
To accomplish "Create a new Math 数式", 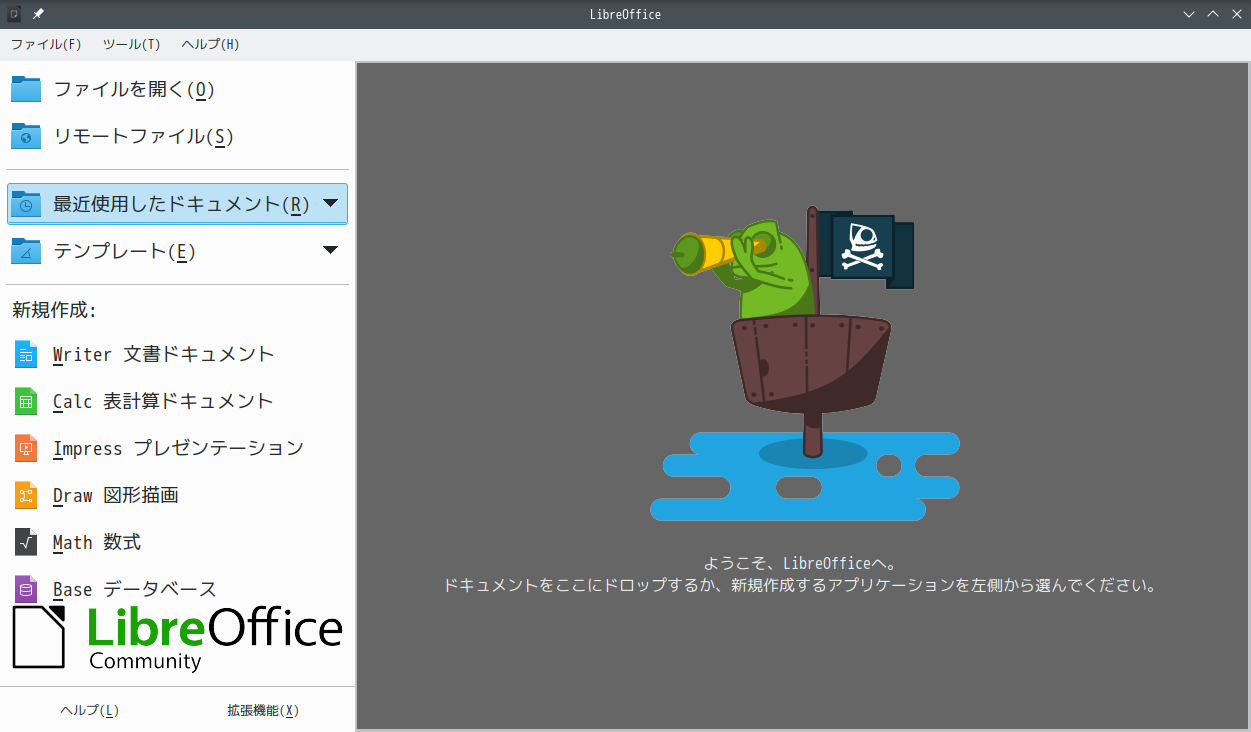I will (178, 542).
